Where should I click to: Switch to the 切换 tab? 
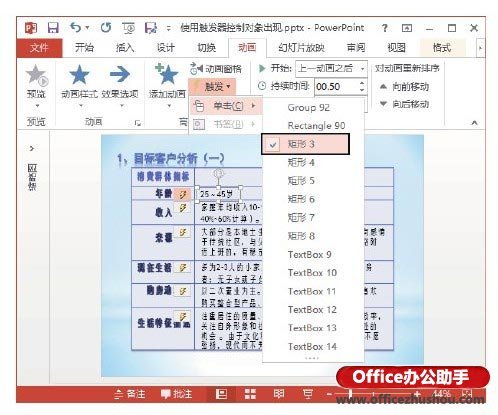coord(206,48)
